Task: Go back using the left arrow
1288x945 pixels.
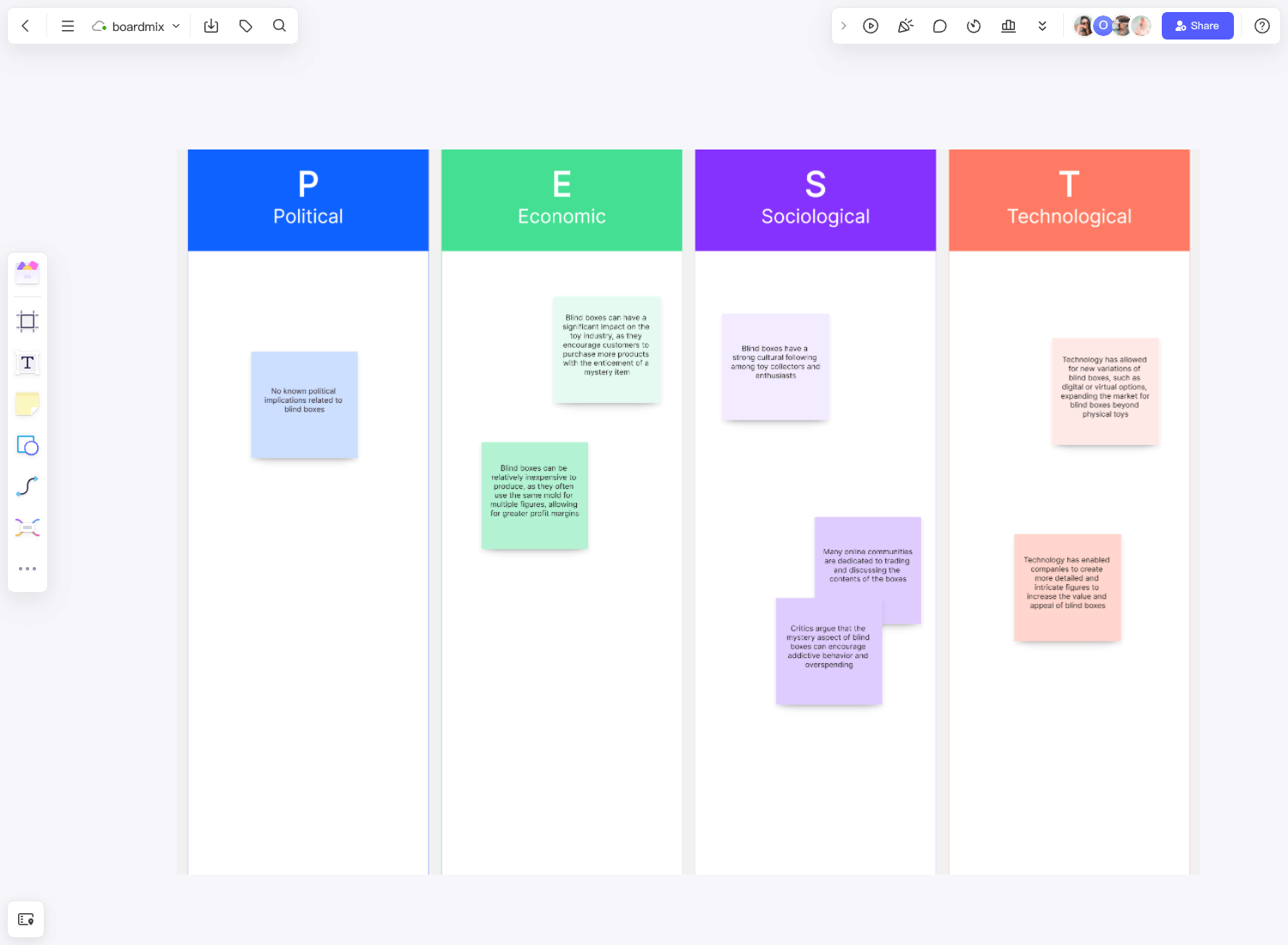Action: coord(26,26)
